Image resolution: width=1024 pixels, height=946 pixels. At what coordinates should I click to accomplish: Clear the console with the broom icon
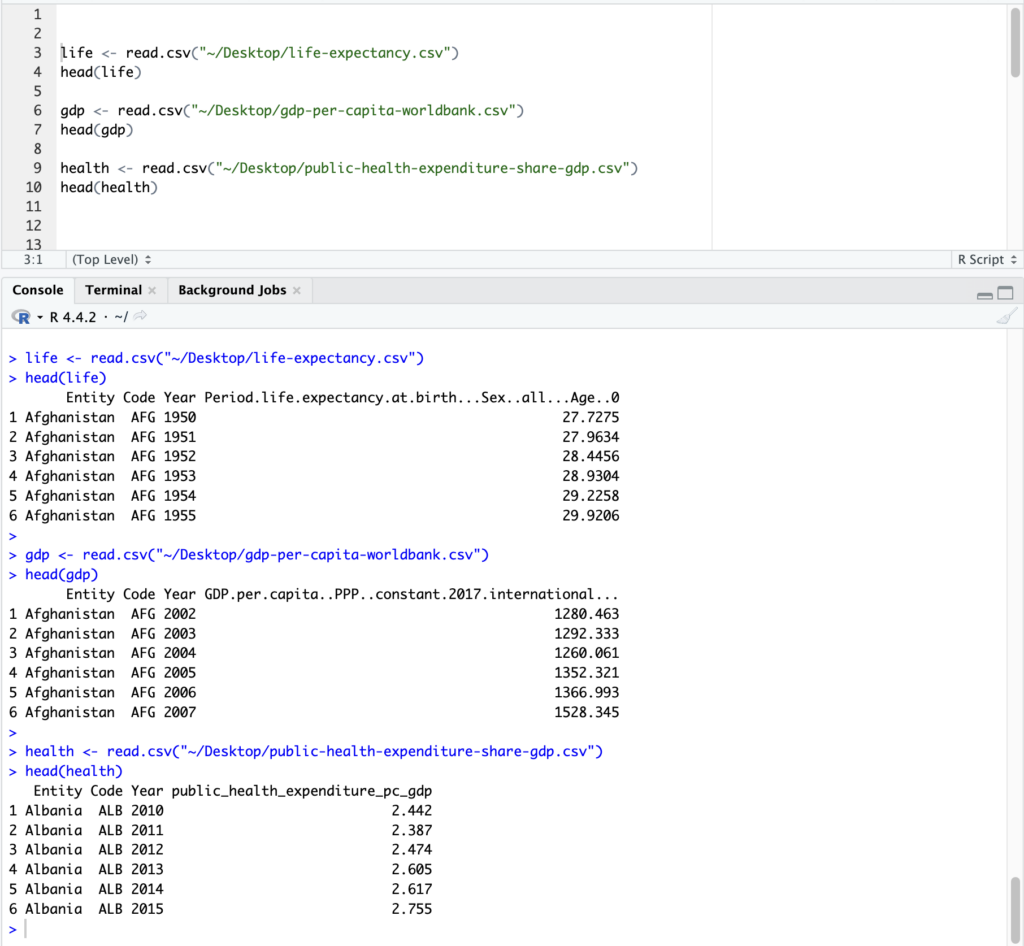[1006, 317]
